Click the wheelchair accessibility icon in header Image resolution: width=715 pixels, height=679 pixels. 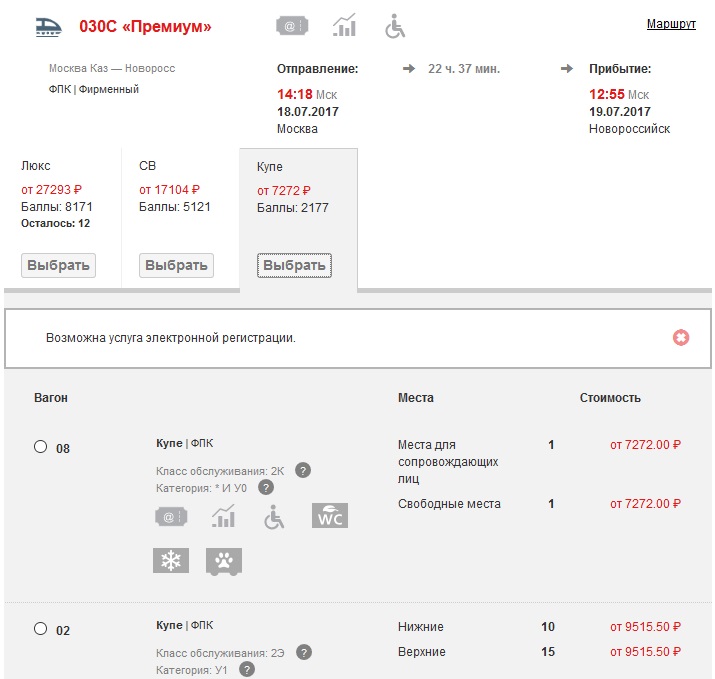coord(395,26)
